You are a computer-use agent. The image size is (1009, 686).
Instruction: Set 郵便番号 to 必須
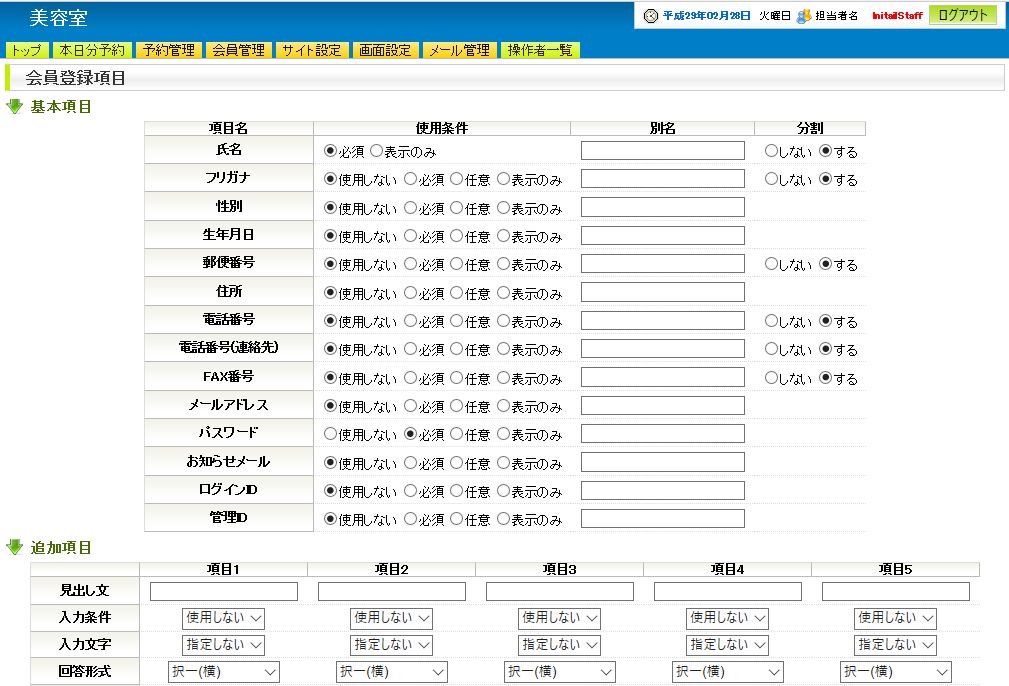[x=411, y=264]
